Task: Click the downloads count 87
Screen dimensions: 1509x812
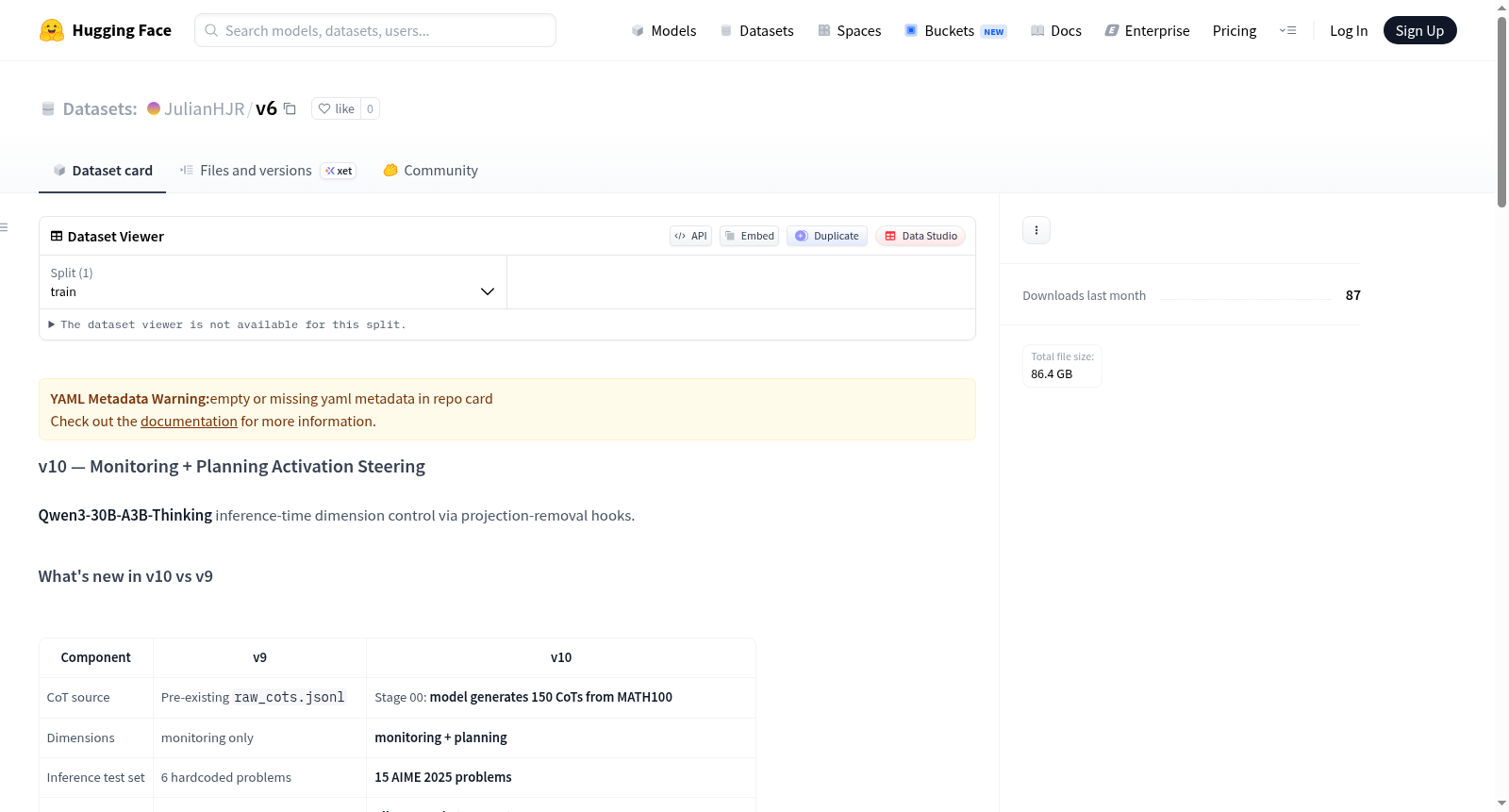Action: 1352,295
